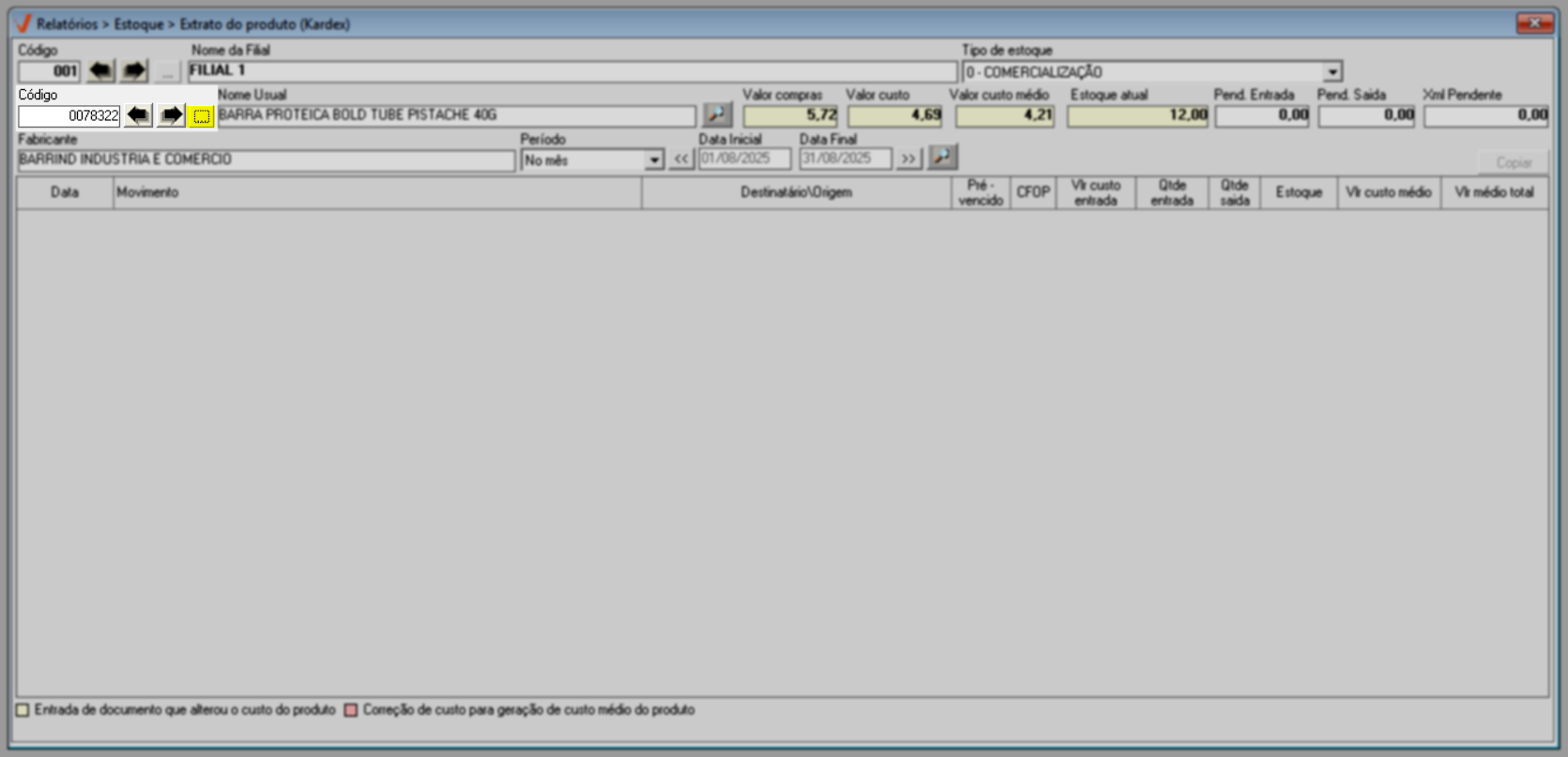Go to next product code arrow
The width and height of the screenshot is (1568, 757).
(x=171, y=115)
